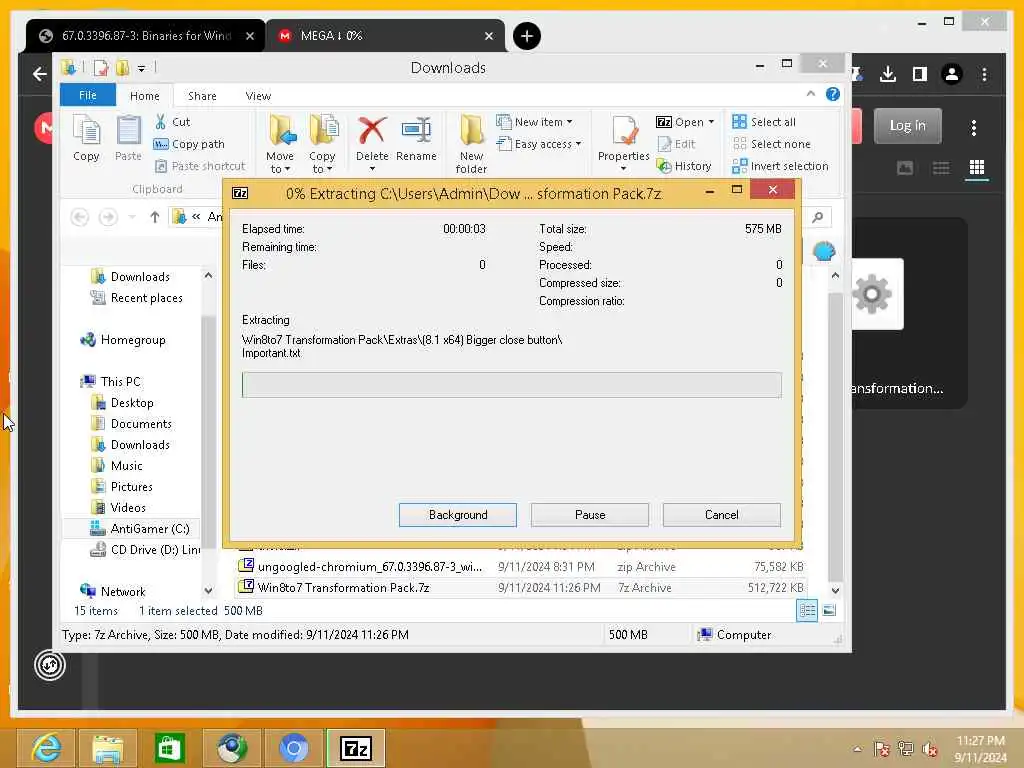Open Explorer help icon
The height and width of the screenshot is (768, 1024).
(x=833, y=94)
